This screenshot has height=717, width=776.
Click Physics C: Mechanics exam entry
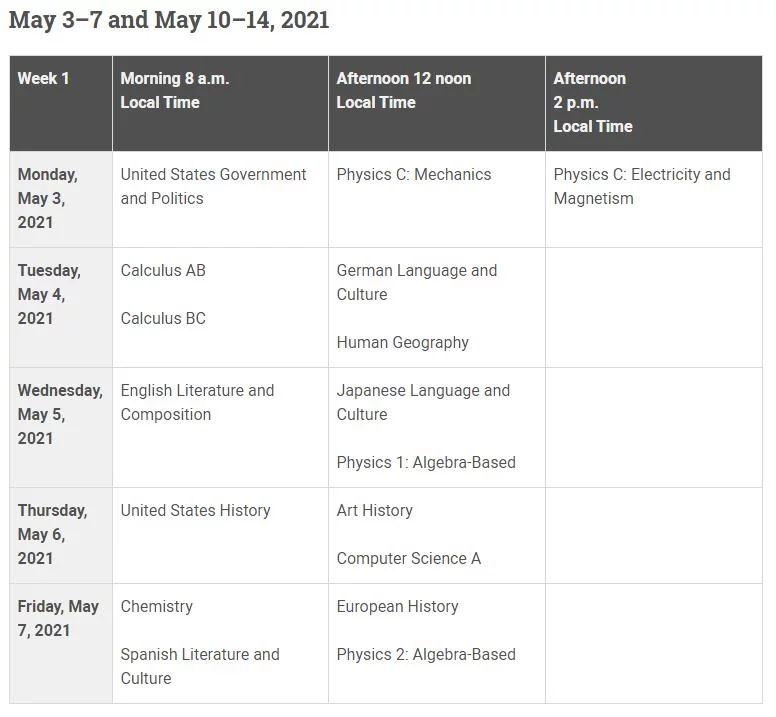[x=414, y=175]
